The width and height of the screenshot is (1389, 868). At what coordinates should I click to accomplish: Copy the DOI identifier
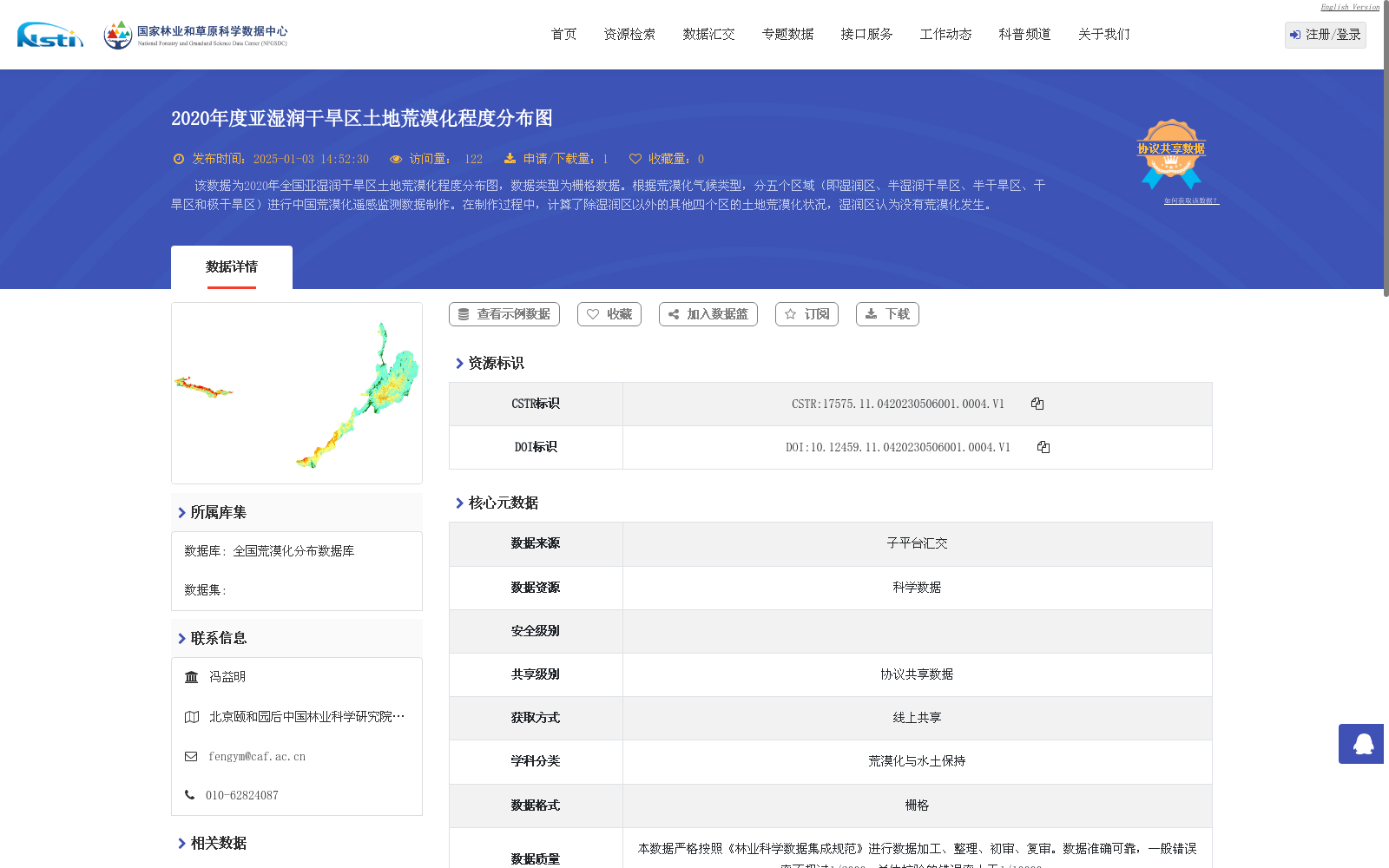1043,447
